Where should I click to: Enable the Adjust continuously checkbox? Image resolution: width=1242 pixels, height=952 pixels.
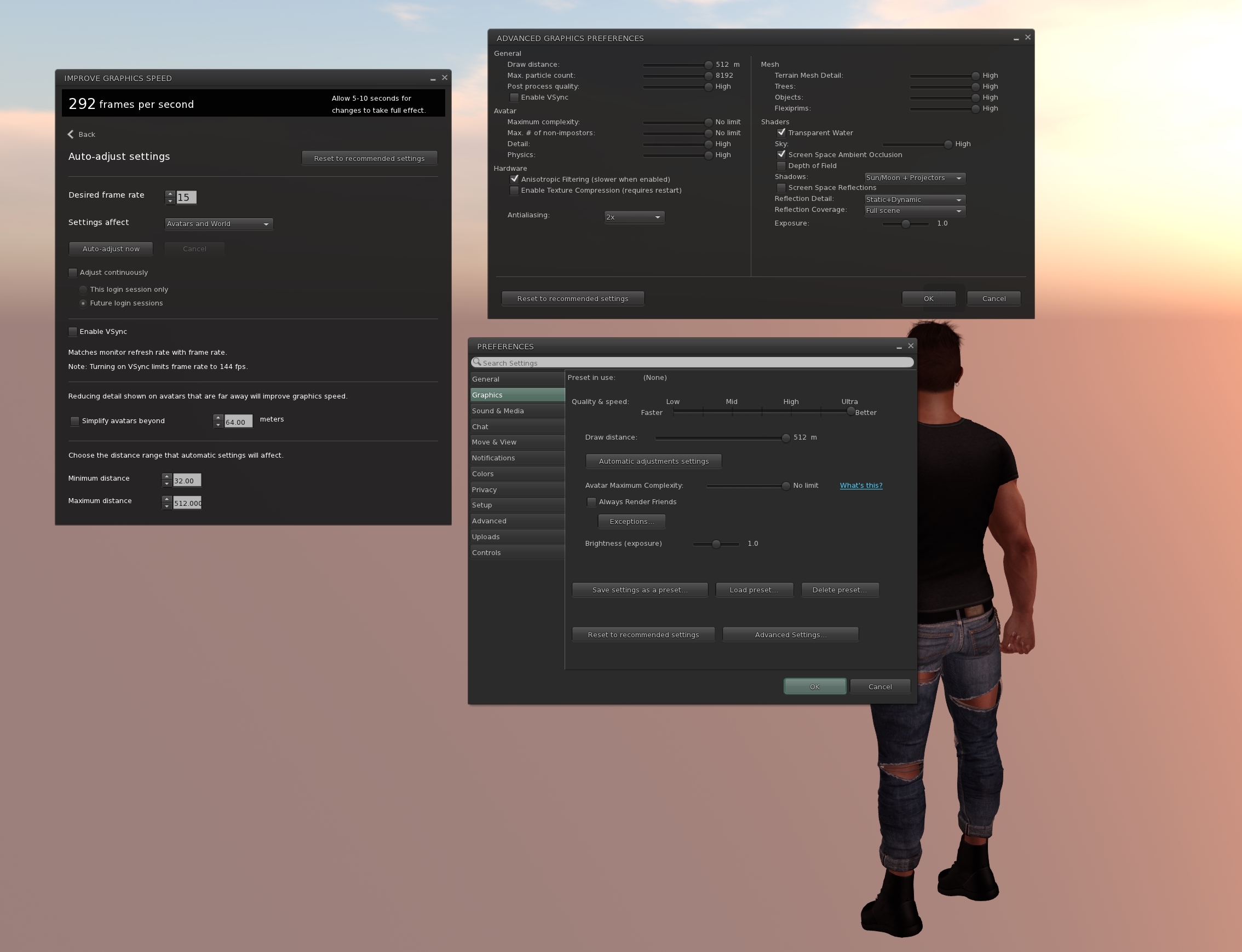coord(73,273)
